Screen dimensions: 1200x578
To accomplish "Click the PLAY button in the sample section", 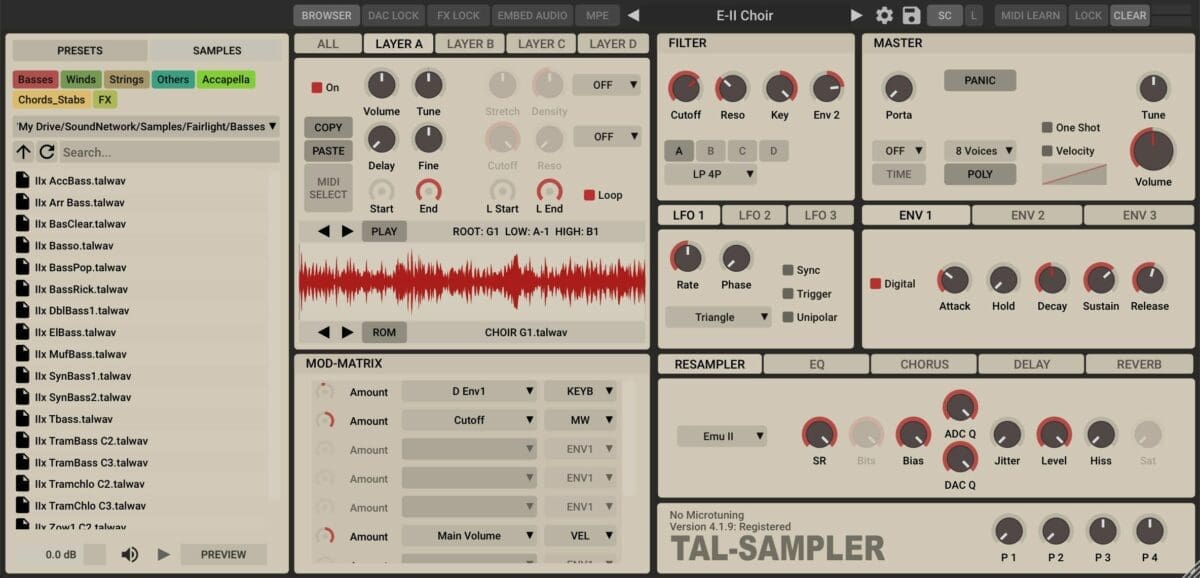I will pos(383,230).
